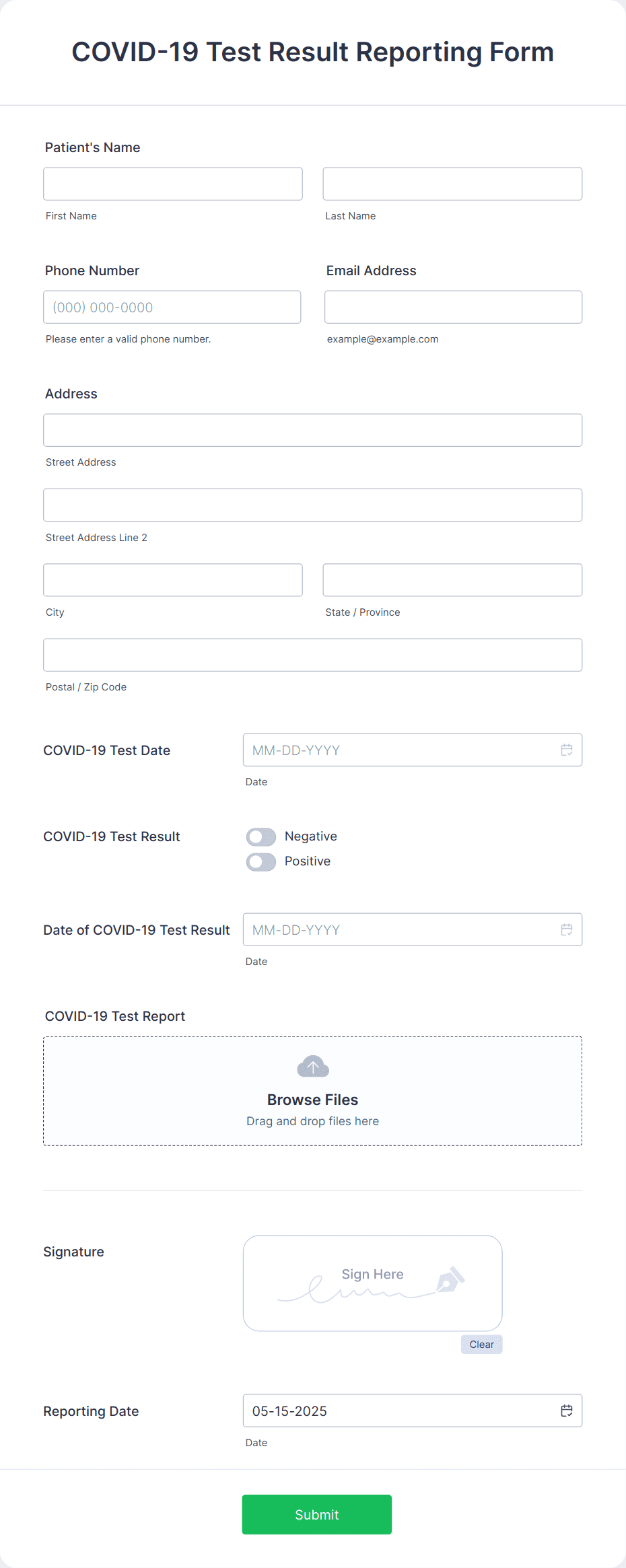Click the Phone Number field
The height and width of the screenshot is (1568, 626).
tap(172, 307)
